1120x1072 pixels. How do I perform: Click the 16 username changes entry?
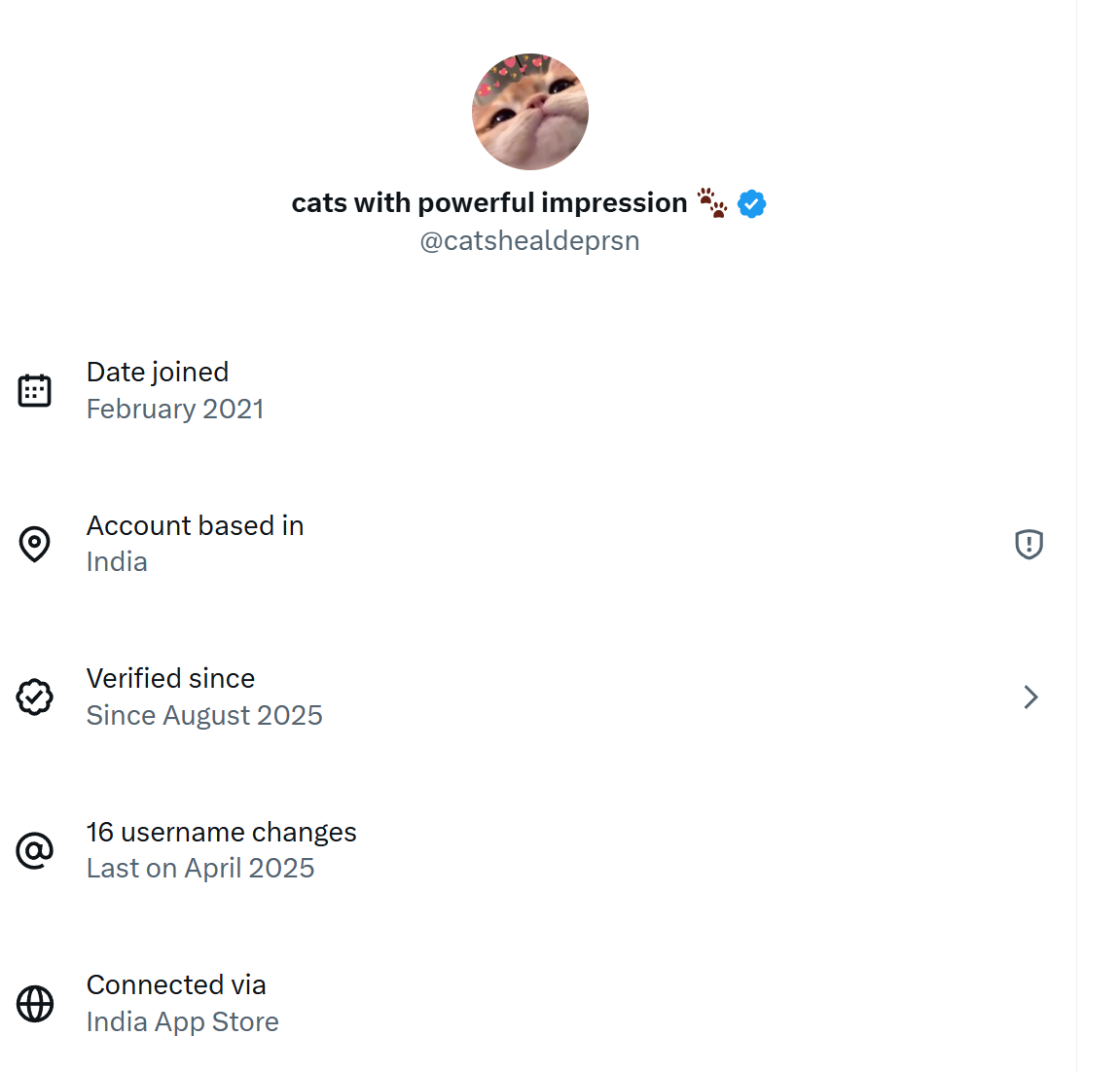pos(222,832)
